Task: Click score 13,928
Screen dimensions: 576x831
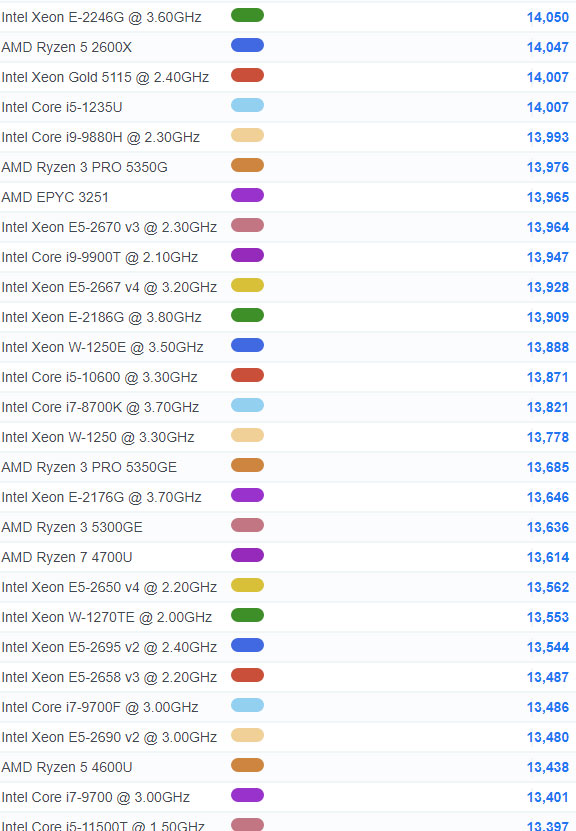Action: [x=547, y=287]
